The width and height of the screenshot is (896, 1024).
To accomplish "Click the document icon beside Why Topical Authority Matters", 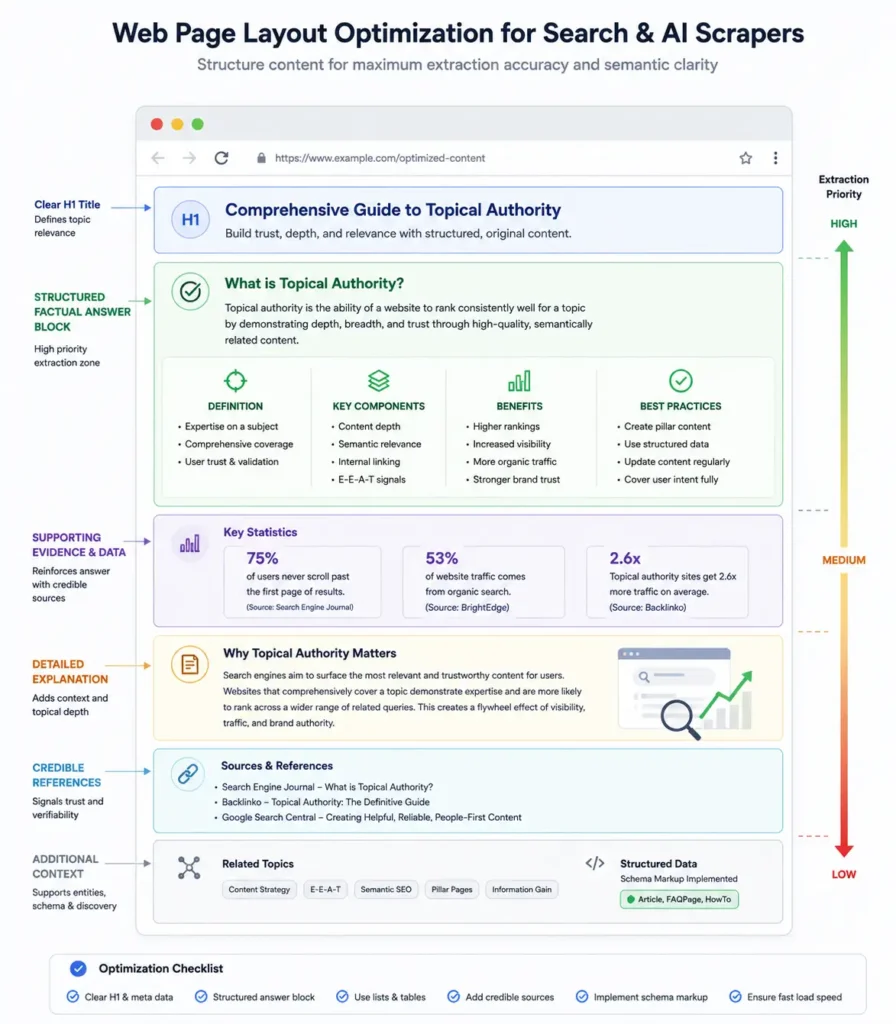I will pos(190,665).
